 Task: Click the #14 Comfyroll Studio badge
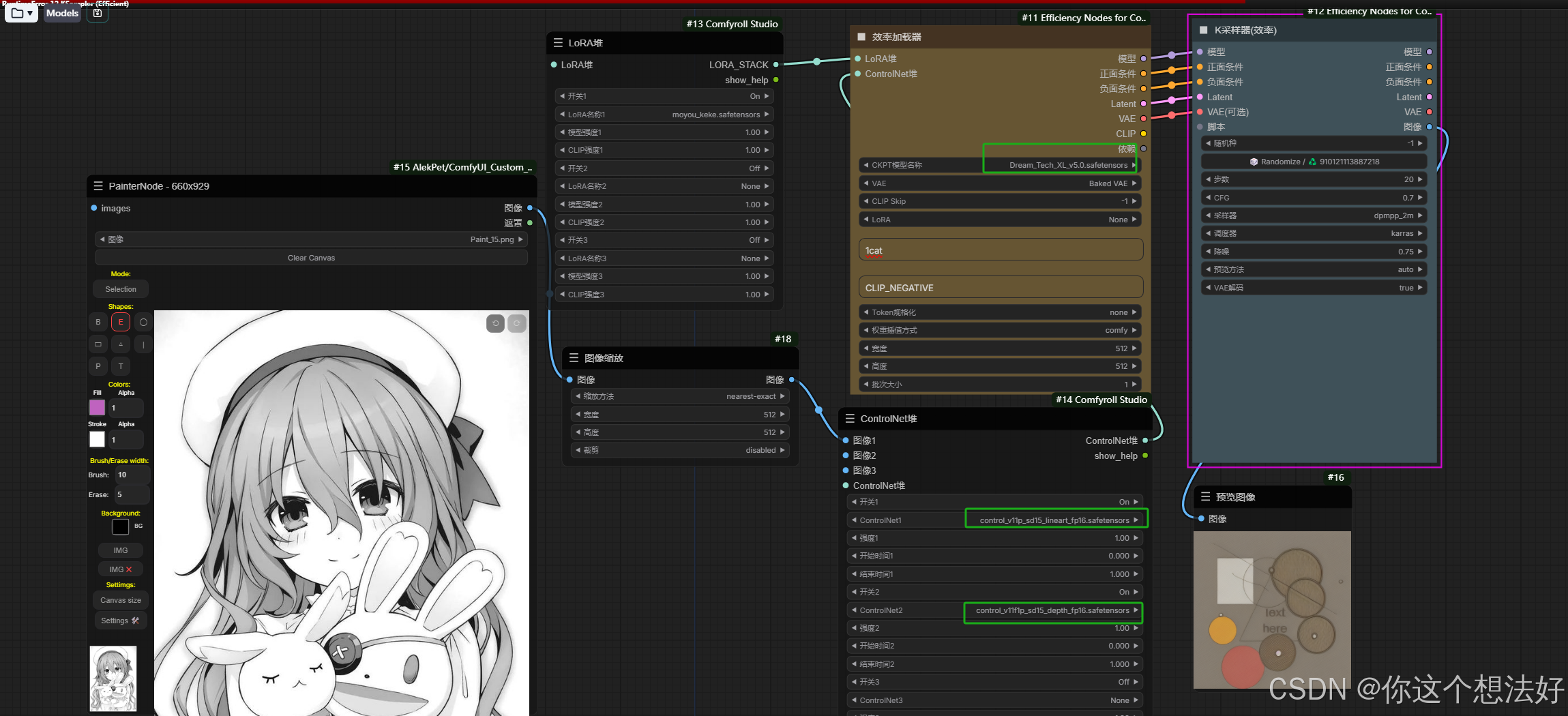pos(1101,400)
